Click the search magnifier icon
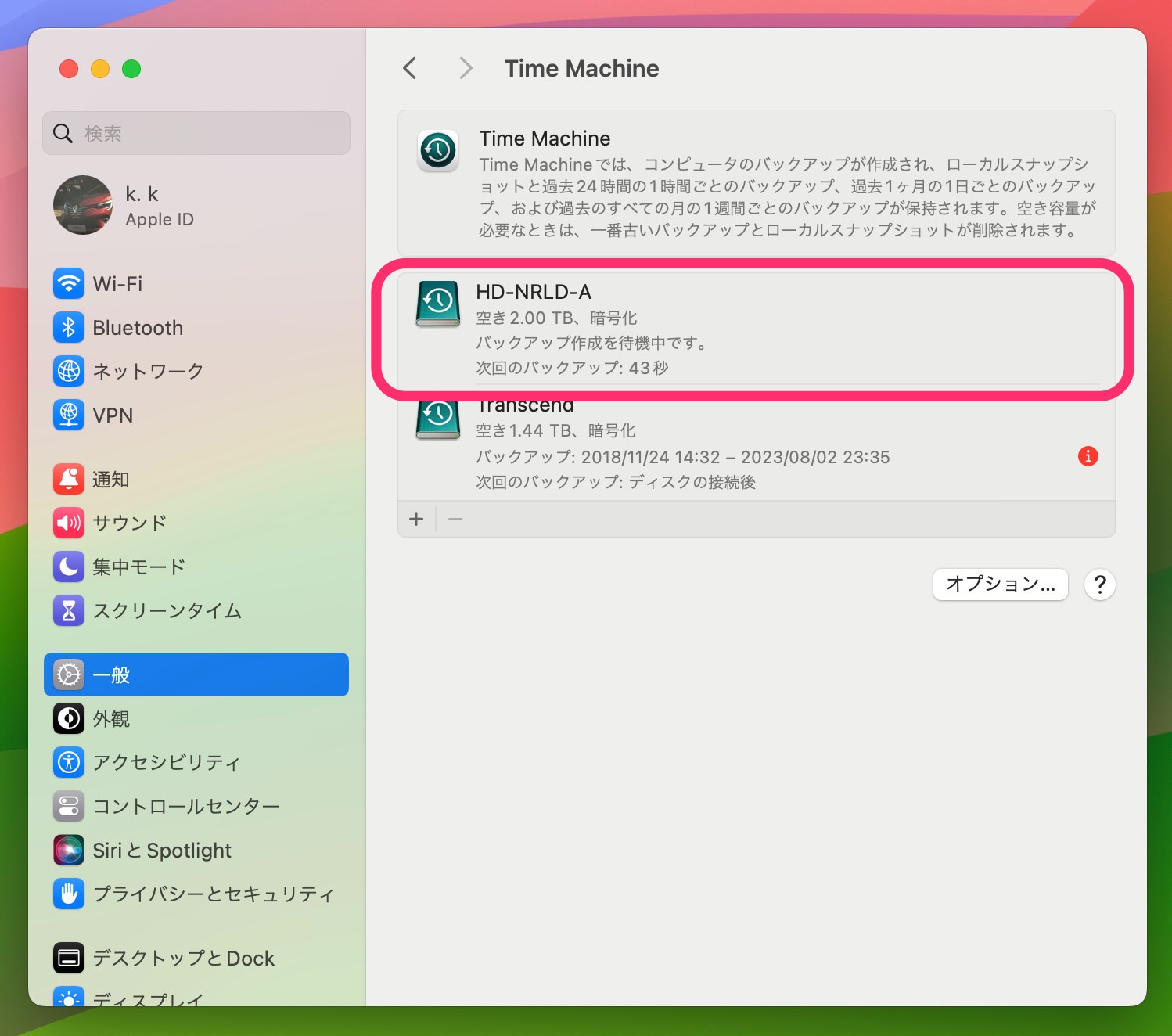 [x=63, y=134]
